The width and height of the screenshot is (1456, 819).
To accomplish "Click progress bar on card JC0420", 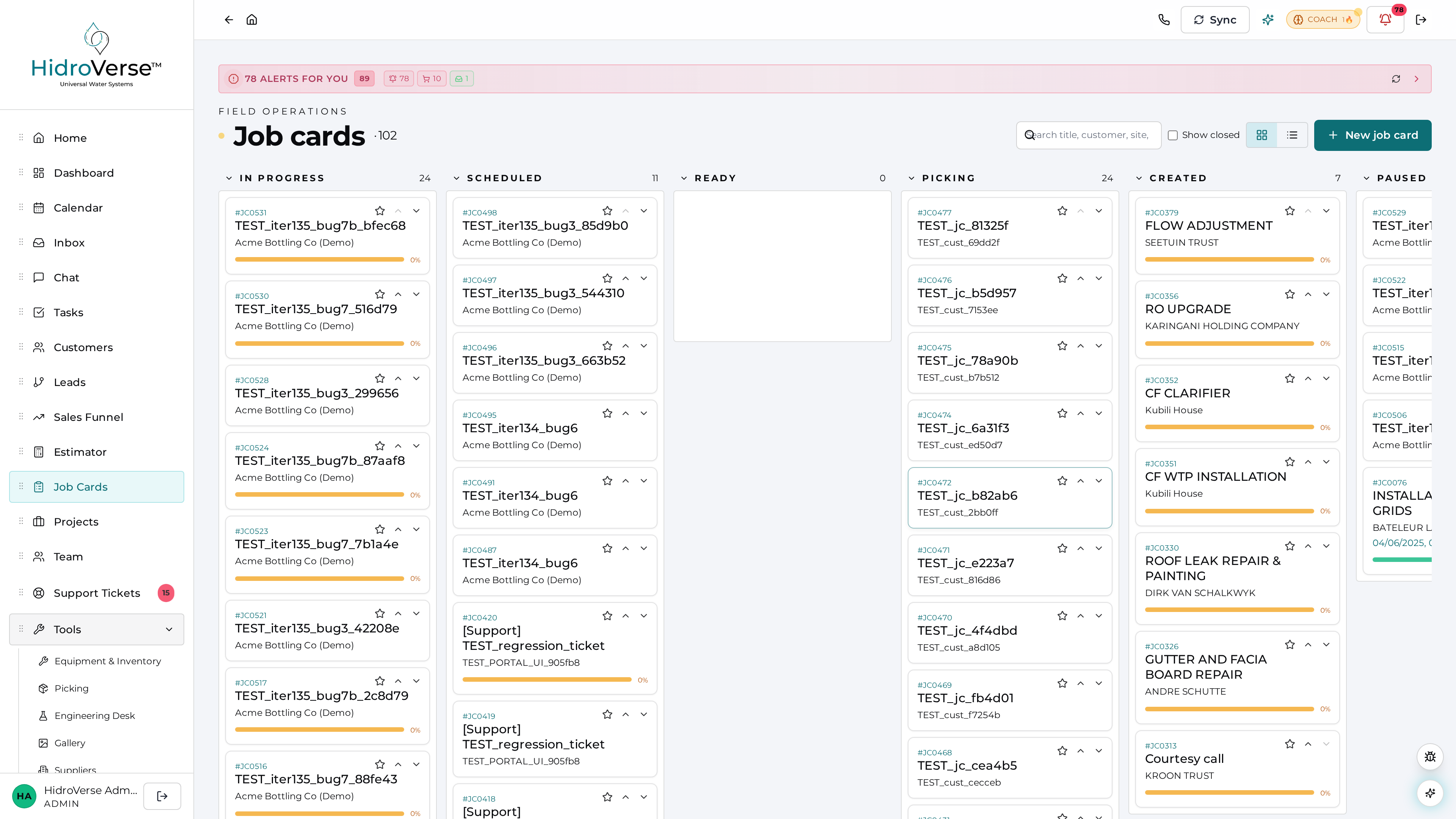I will tap(546, 679).
